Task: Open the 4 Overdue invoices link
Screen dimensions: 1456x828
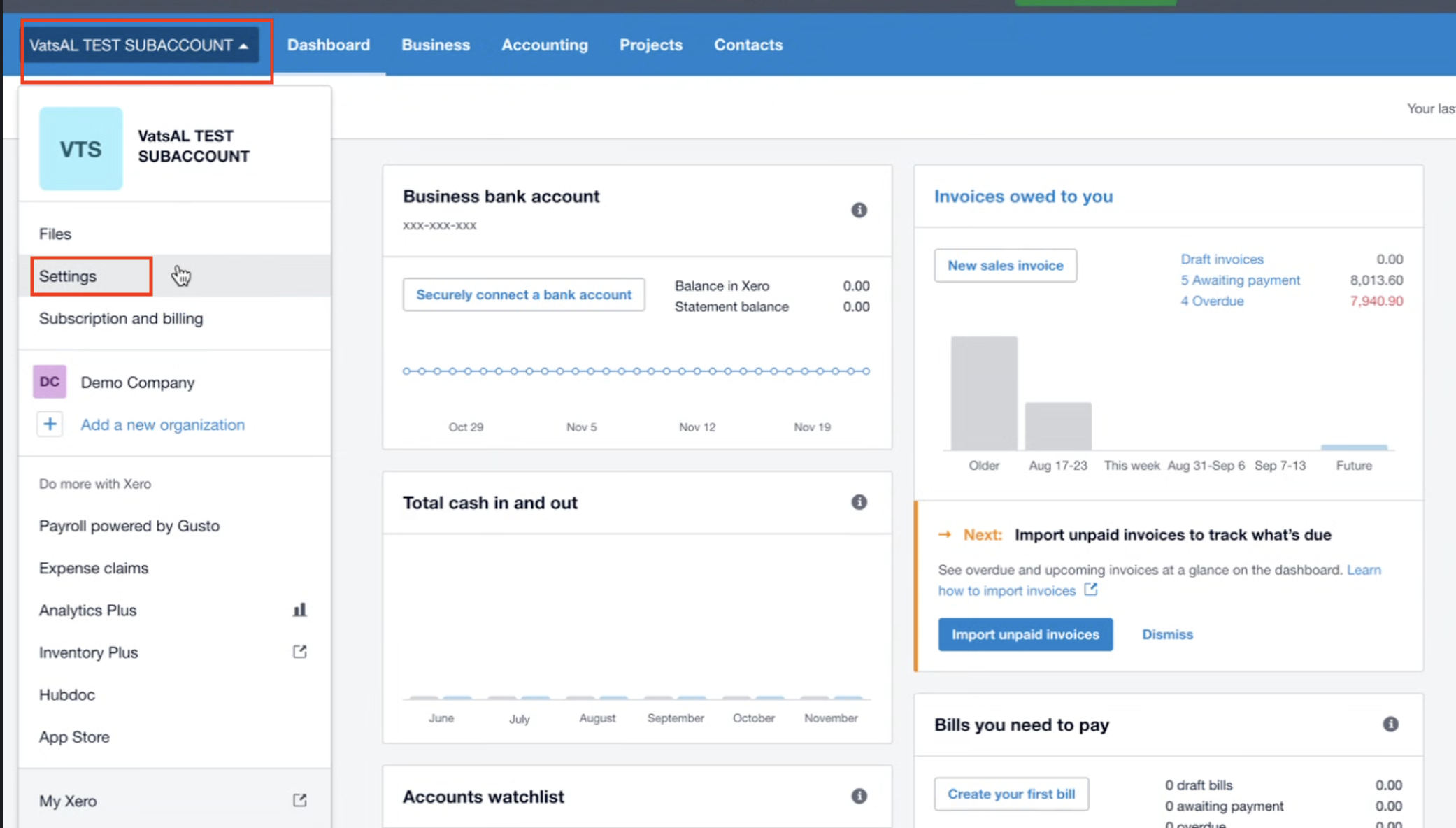Action: point(1211,301)
